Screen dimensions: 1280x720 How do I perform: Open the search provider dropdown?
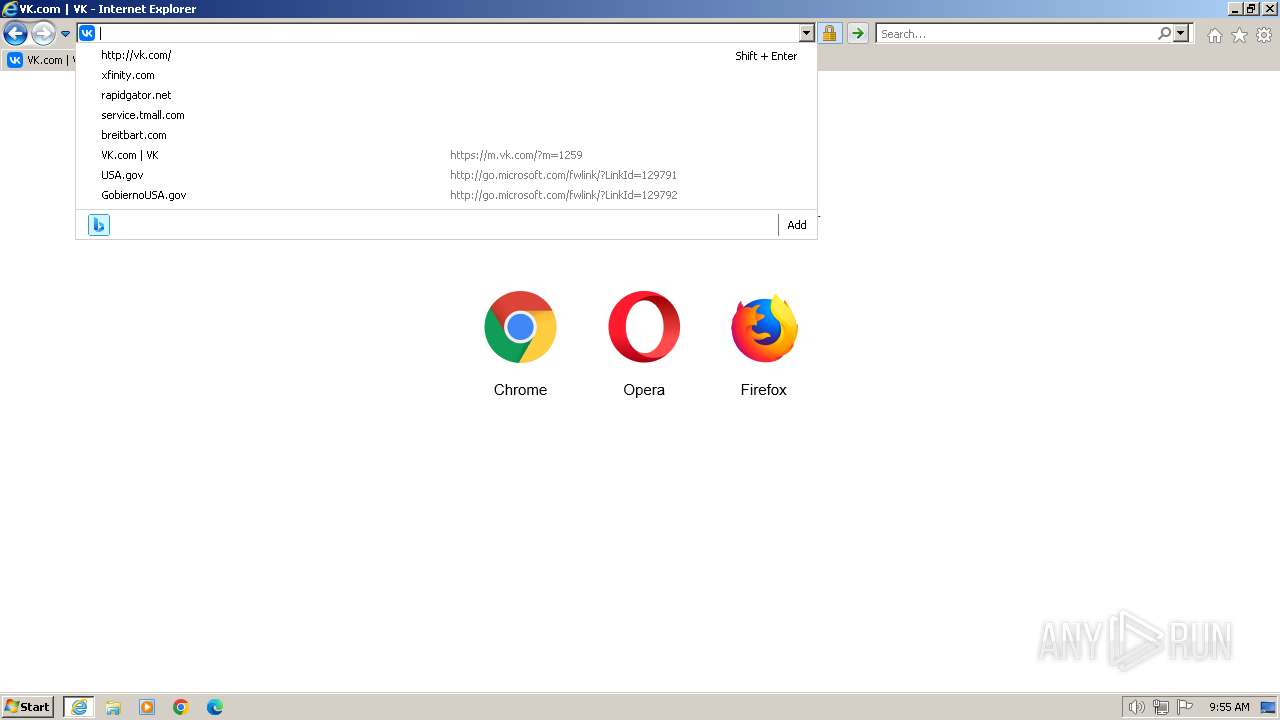click(x=1181, y=33)
